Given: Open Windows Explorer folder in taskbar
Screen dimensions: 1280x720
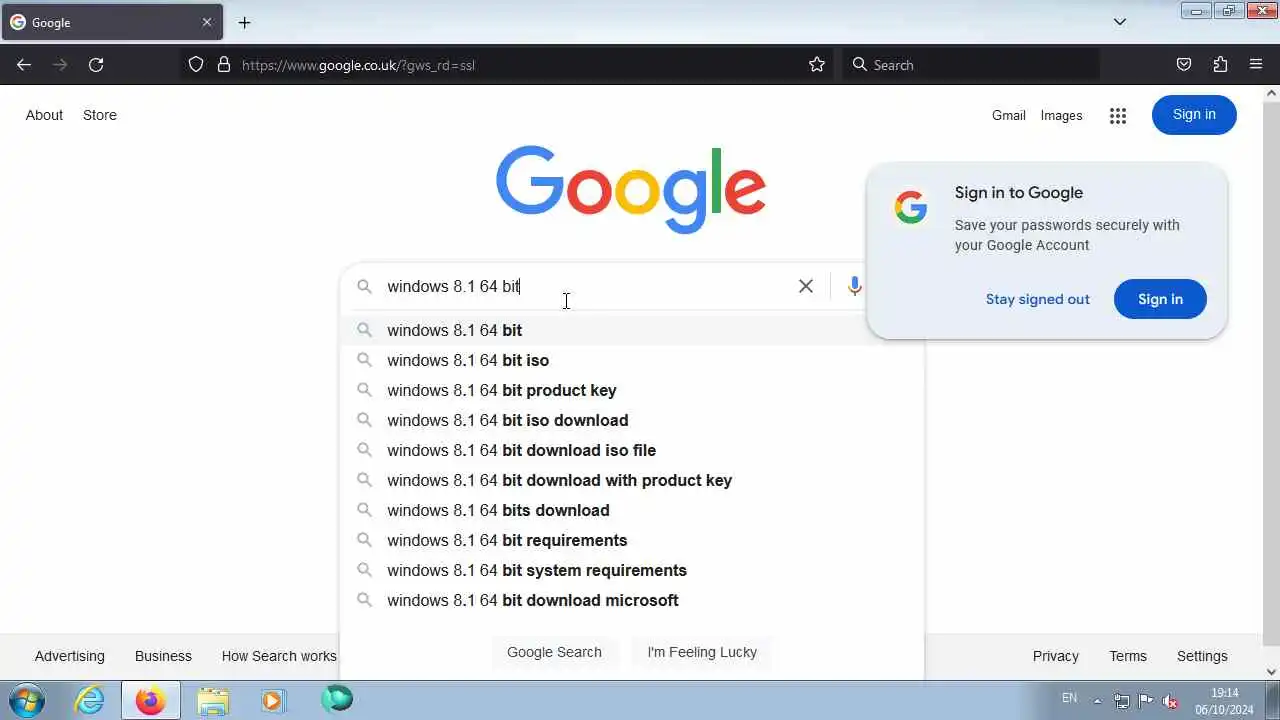Looking at the screenshot, I should [212, 700].
